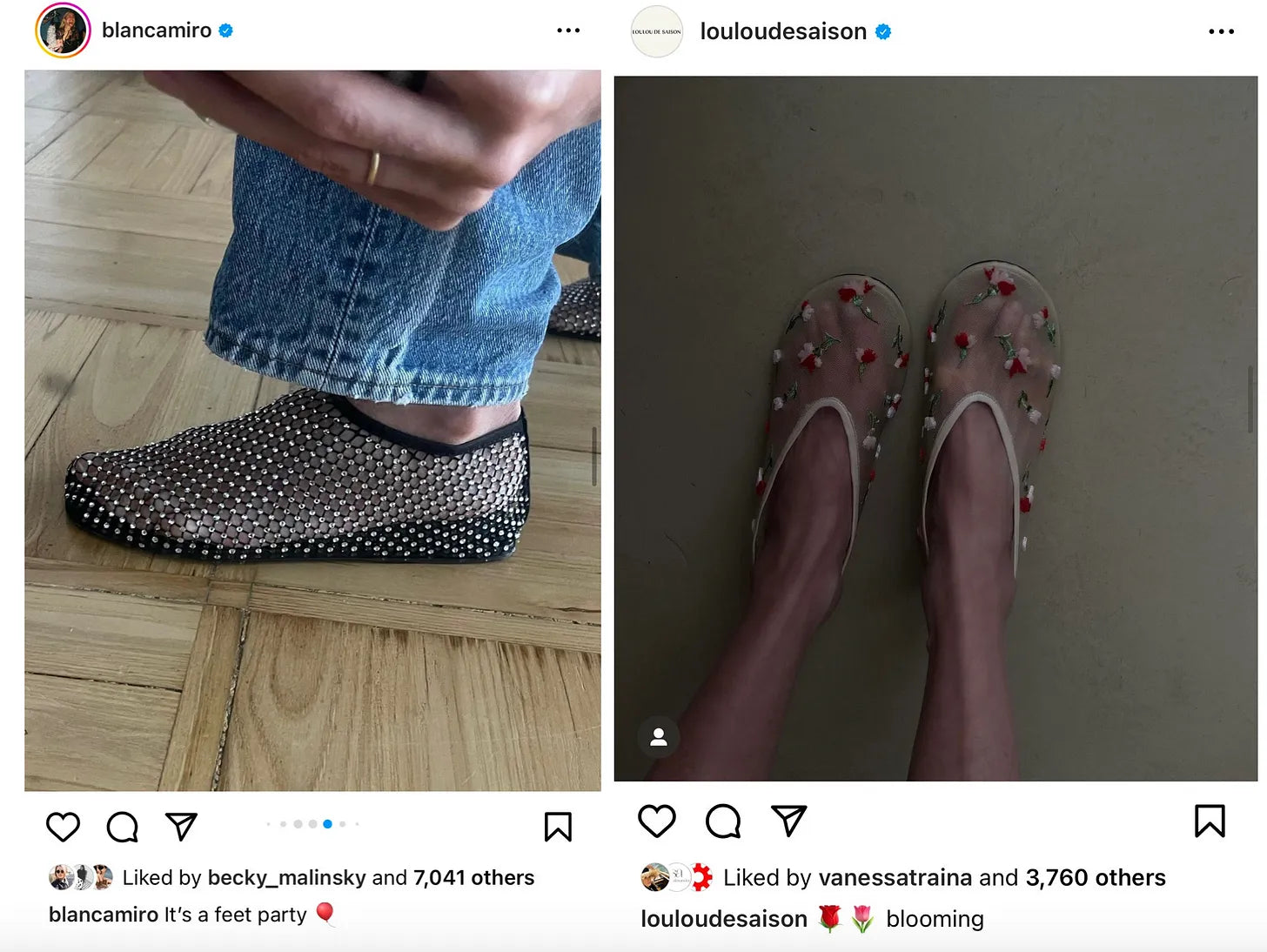
Task: Go to louloudesaison profile via header username
Action: (783, 31)
